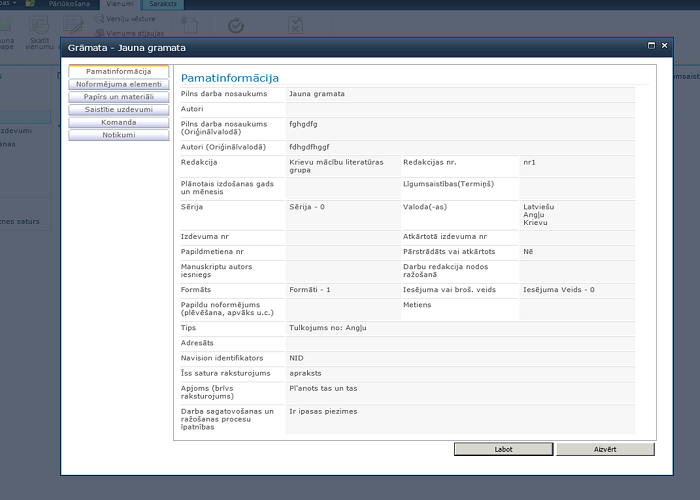This screenshot has width=700, height=500.
Task: Switch to Noformējuma elementi tab
Action: tap(119, 84)
